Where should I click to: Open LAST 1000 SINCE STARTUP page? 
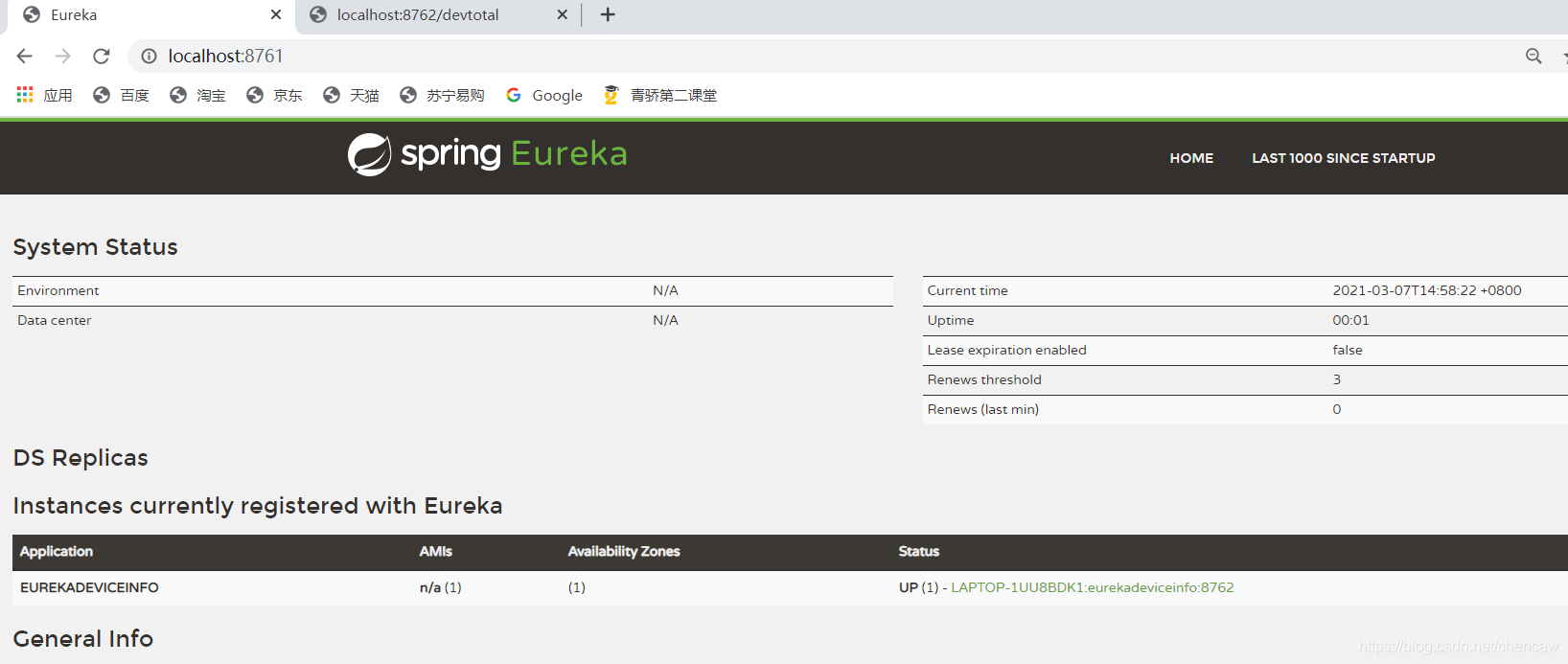pyautogui.click(x=1343, y=158)
